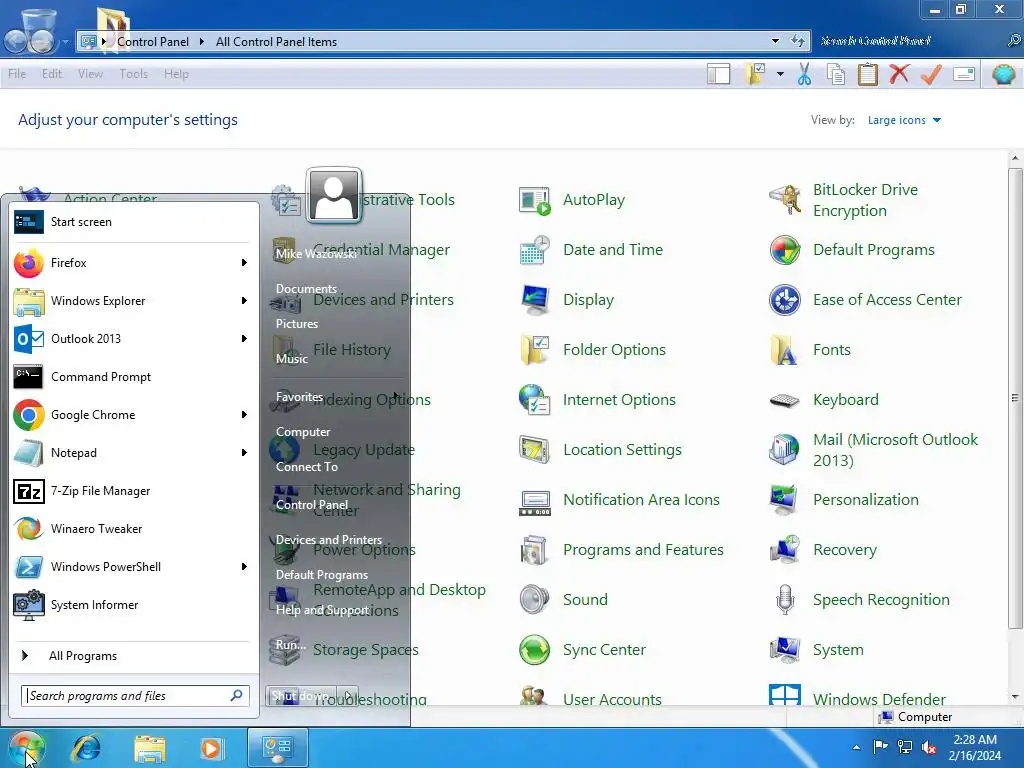Open Ease of Access Center
This screenshot has height=768, width=1024.
[x=865, y=300]
